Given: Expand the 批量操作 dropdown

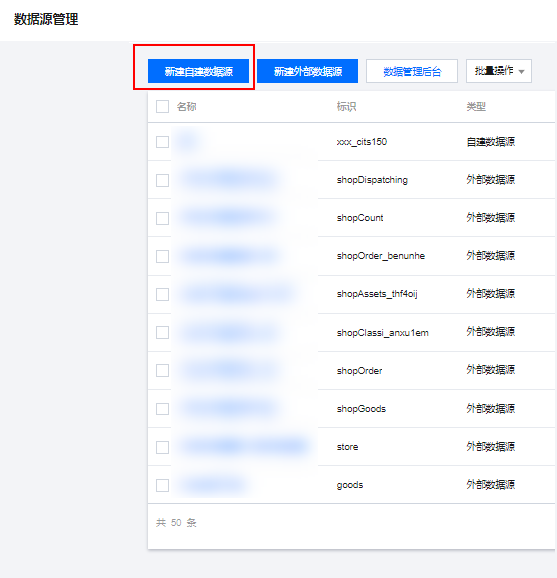Looking at the screenshot, I should 499,71.
